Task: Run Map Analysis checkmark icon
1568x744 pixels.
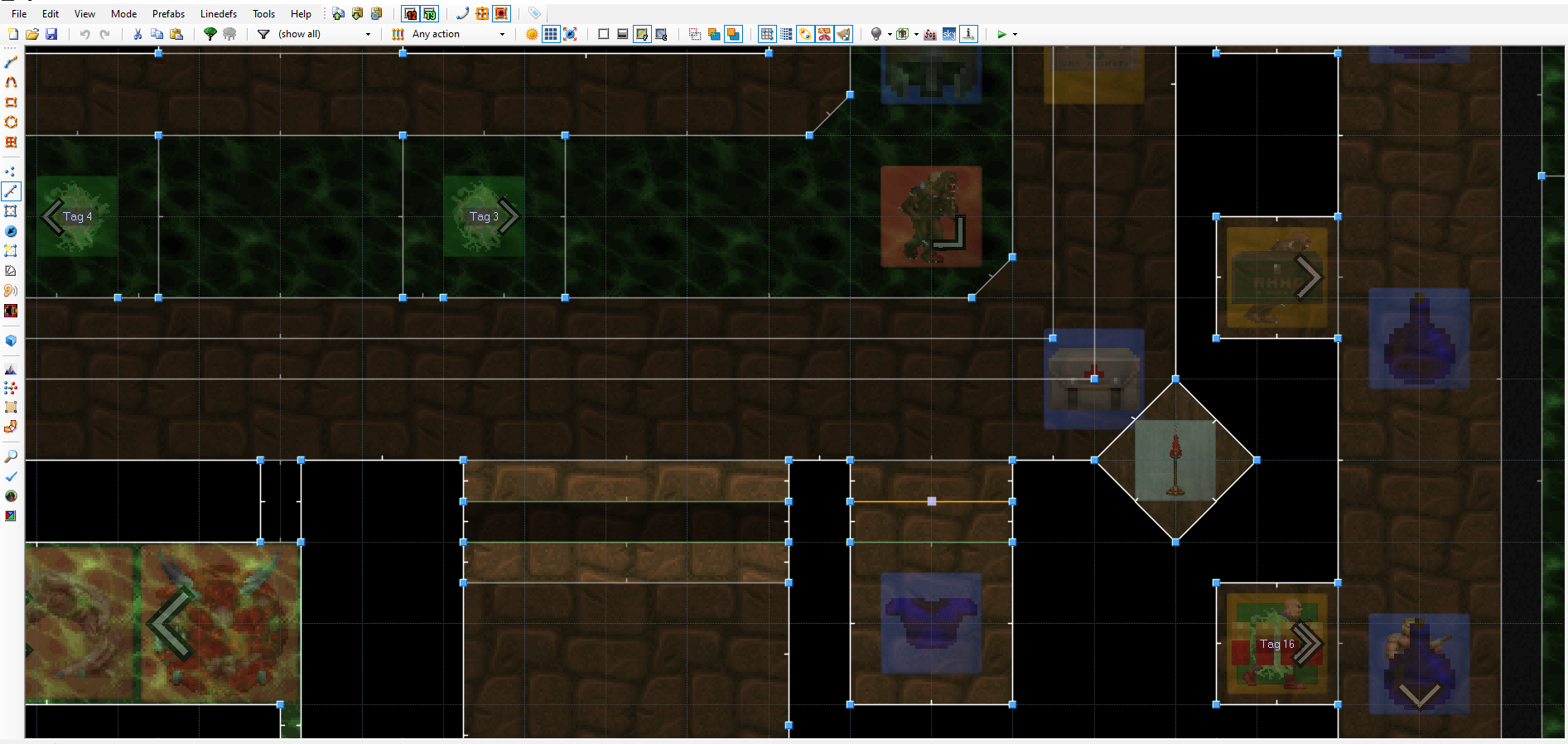Action: click(x=11, y=476)
